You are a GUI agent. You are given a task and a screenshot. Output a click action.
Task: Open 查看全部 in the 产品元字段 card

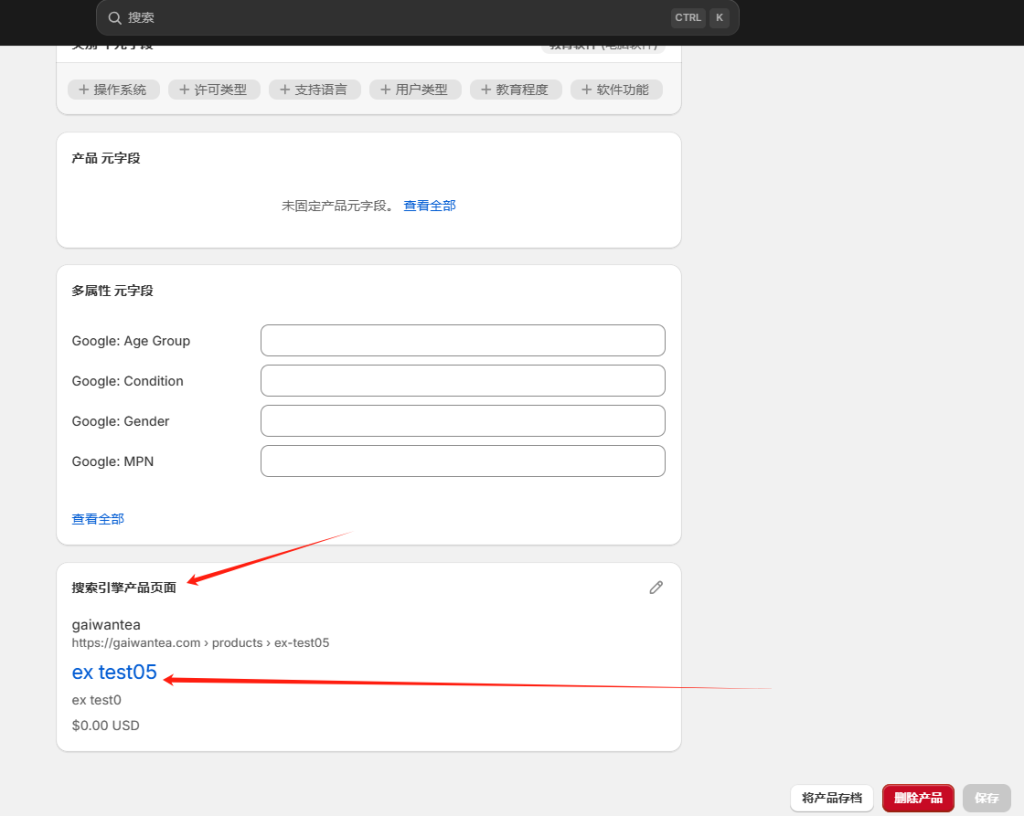click(x=429, y=205)
